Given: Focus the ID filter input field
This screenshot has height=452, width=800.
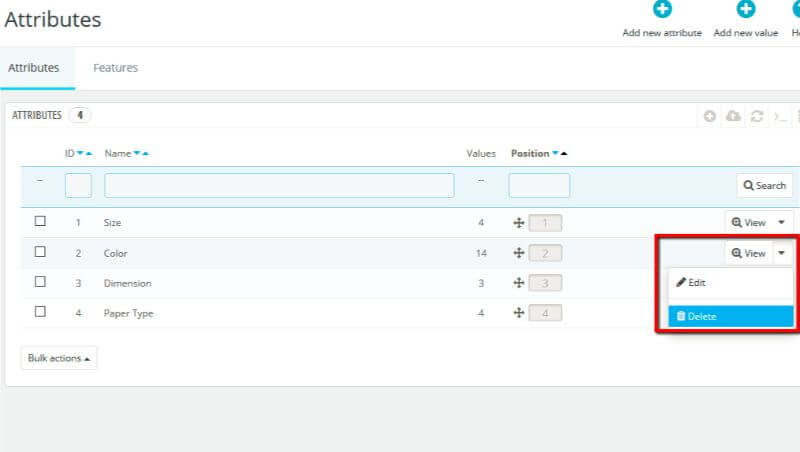Looking at the screenshot, I should (78, 185).
